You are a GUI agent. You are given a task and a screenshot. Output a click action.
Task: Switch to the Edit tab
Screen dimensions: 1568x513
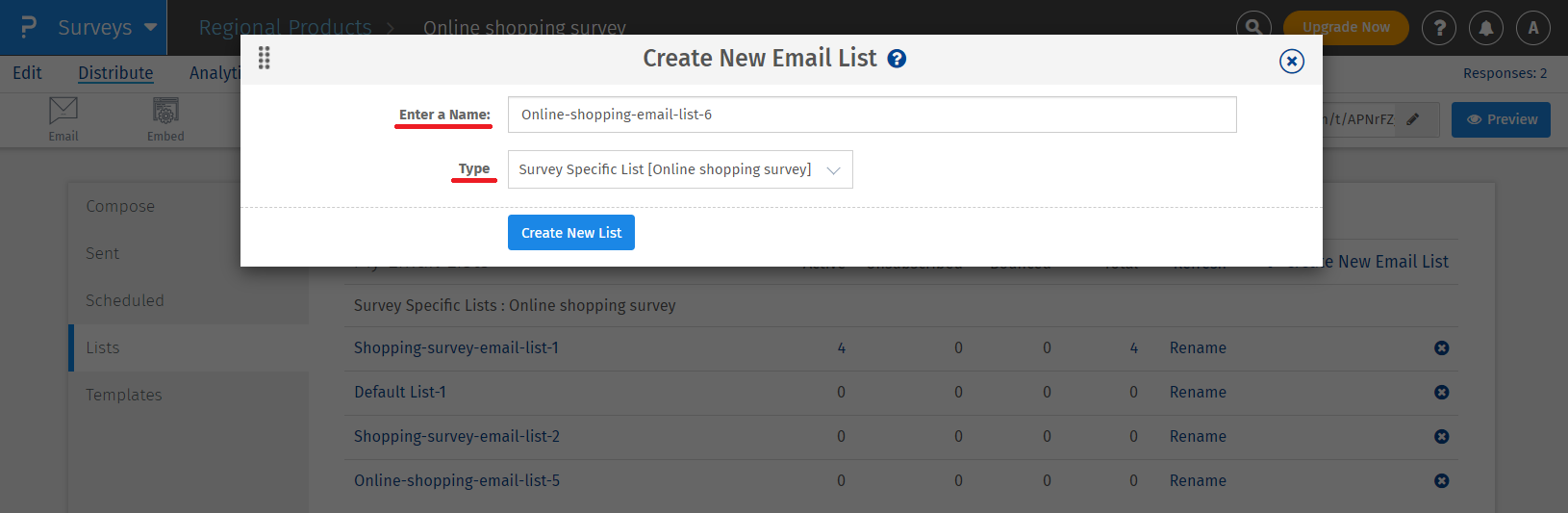(x=27, y=73)
